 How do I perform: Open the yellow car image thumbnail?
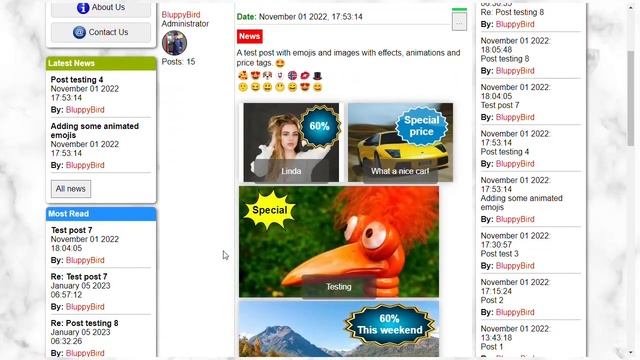click(x=400, y=142)
